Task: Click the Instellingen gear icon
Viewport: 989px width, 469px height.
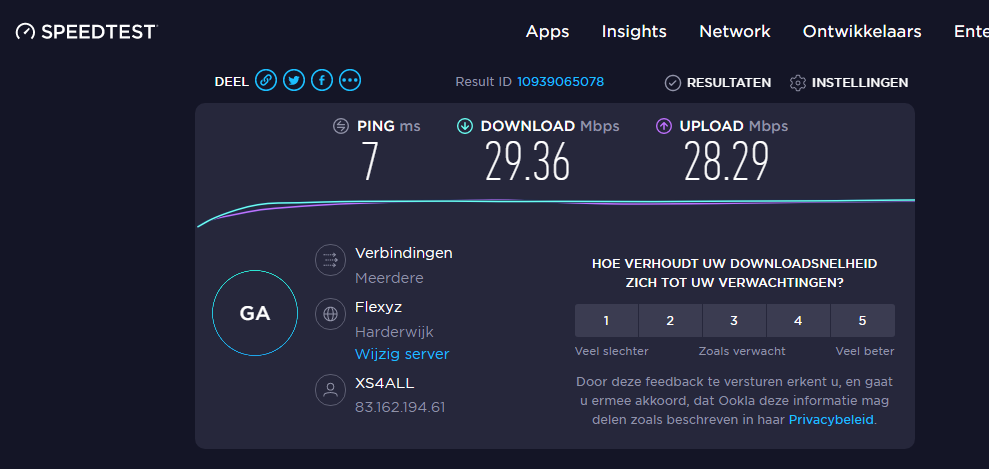Action: [797, 83]
